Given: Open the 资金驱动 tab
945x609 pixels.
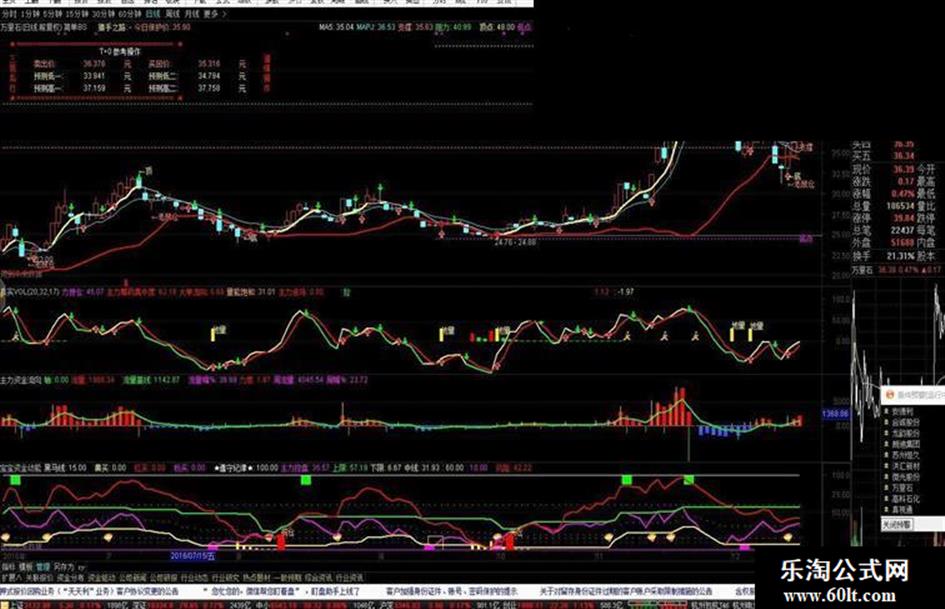Looking at the screenshot, I should (x=102, y=578).
